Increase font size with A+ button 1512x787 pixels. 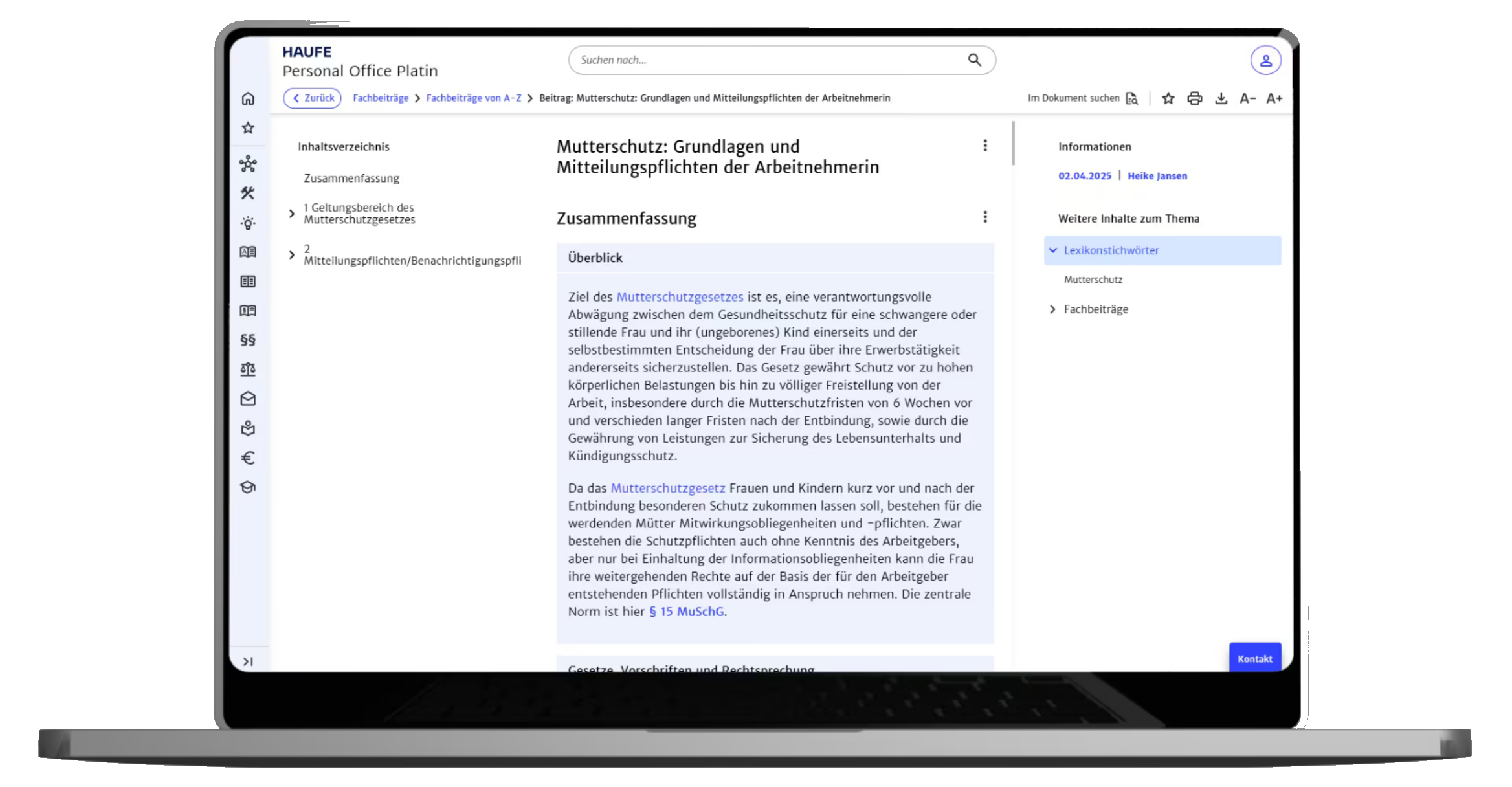click(1274, 98)
